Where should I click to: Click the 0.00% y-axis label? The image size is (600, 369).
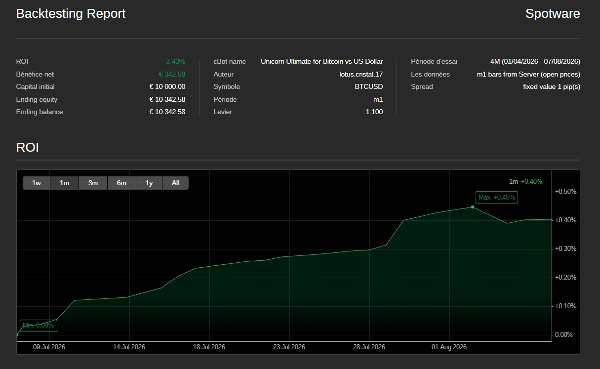click(564, 335)
